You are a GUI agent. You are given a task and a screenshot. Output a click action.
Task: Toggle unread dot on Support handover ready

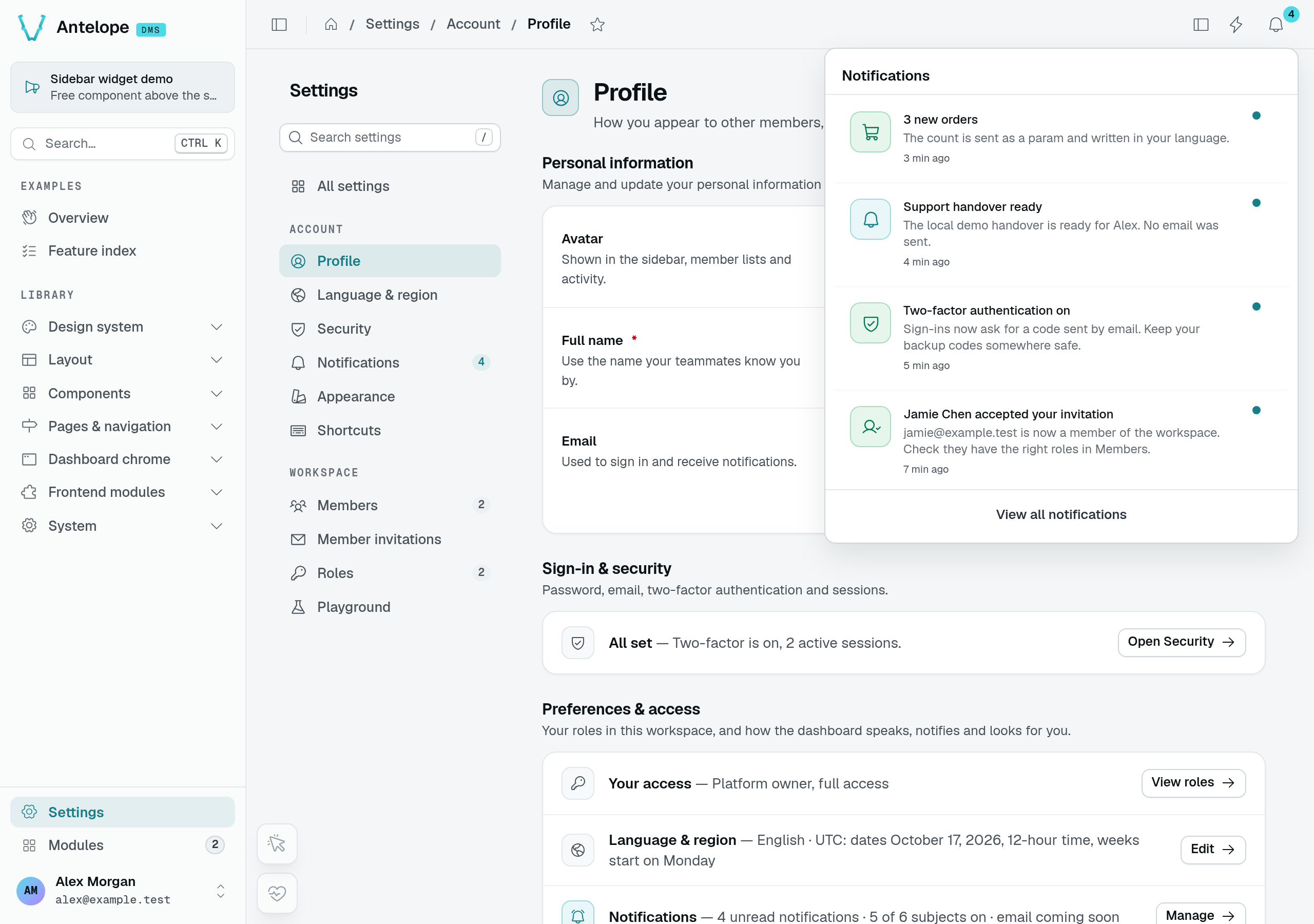(1256, 203)
